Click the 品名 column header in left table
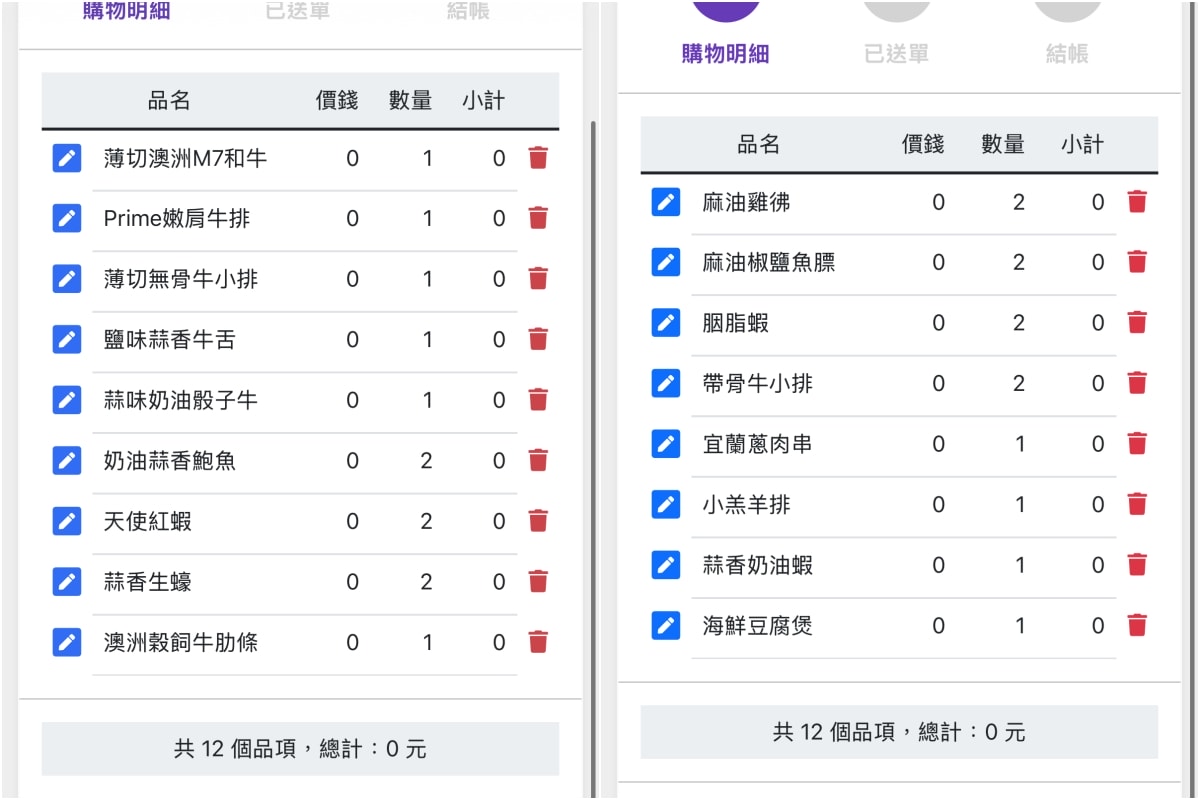The width and height of the screenshot is (1200, 800). click(169, 100)
